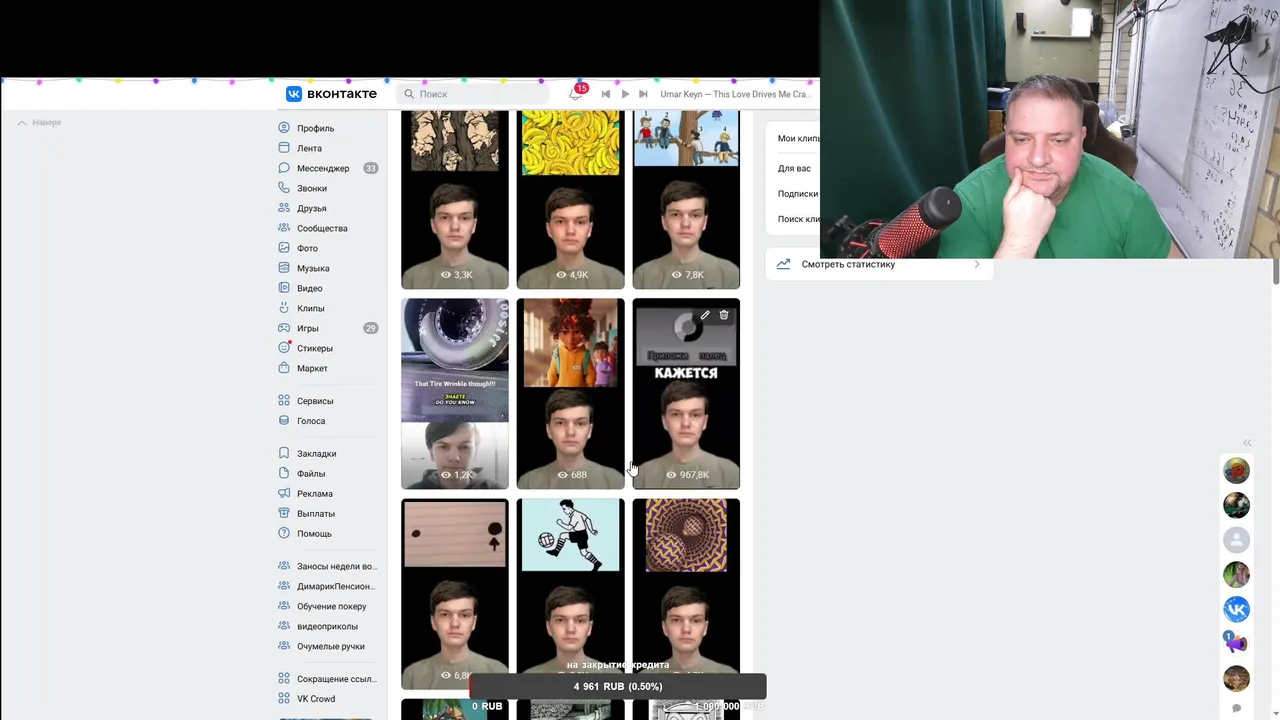
Task: Select the Подписки clips tab
Action: [798, 193]
